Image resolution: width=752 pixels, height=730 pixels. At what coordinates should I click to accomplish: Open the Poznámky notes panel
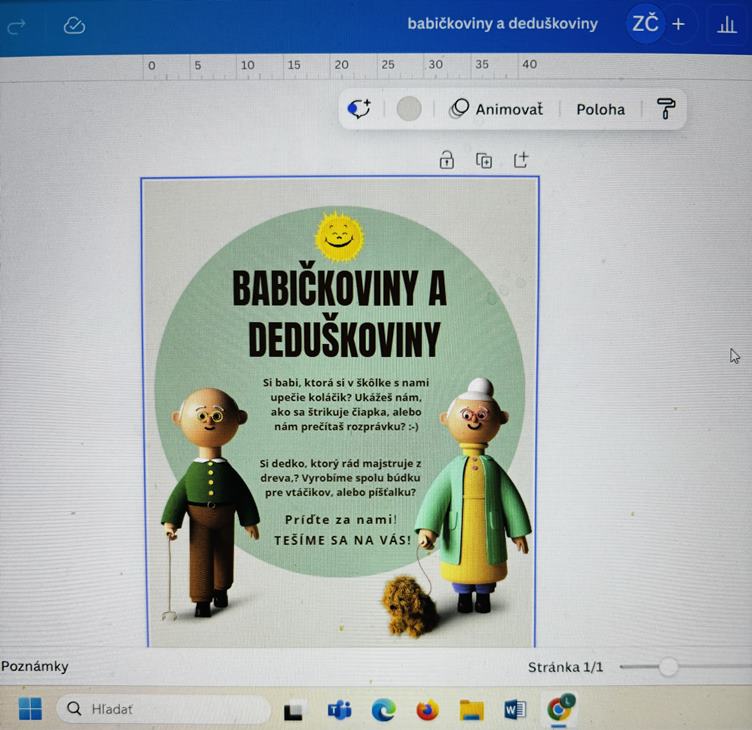pyautogui.click(x=35, y=666)
